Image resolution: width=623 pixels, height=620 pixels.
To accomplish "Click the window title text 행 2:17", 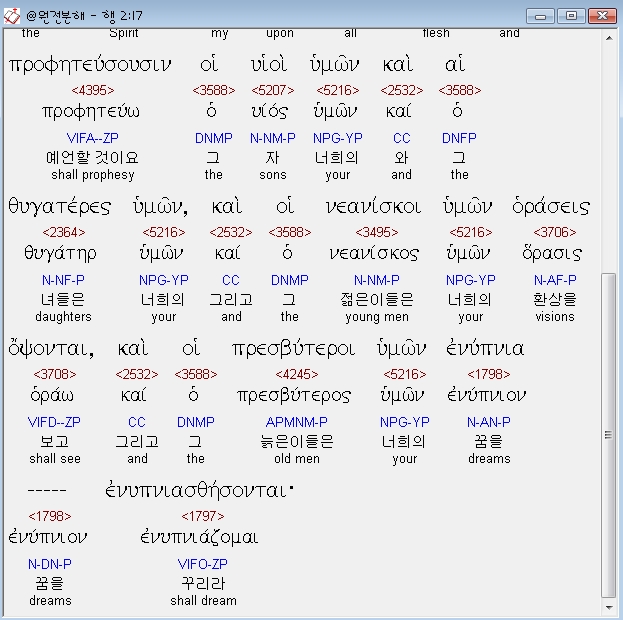I will (122, 16).
